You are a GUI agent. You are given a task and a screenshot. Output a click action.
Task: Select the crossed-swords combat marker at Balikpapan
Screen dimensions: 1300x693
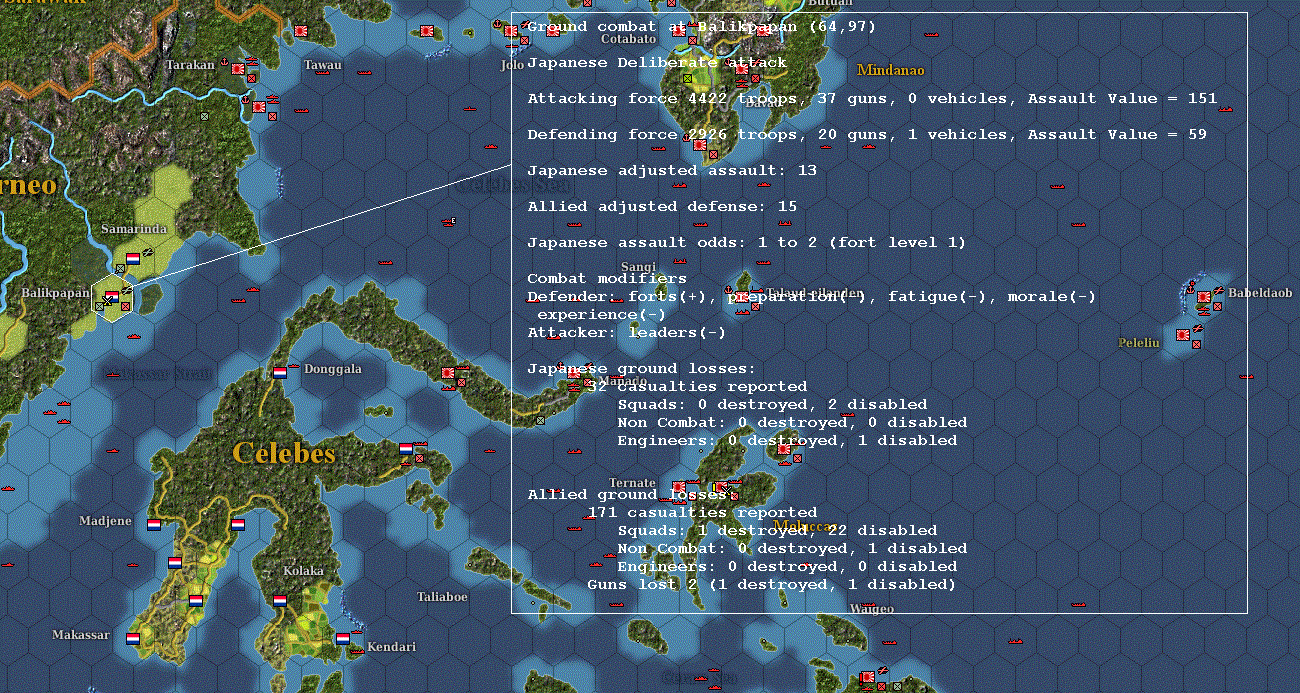[x=105, y=300]
